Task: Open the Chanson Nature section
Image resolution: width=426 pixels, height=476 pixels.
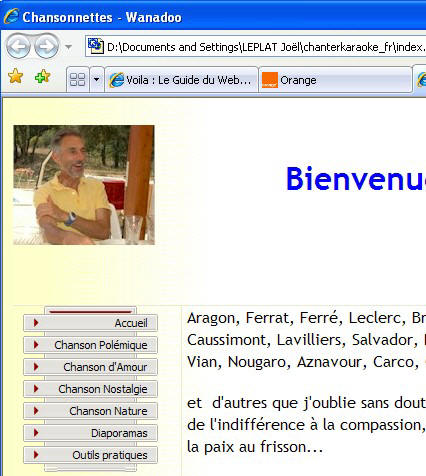Action: (x=90, y=411)
